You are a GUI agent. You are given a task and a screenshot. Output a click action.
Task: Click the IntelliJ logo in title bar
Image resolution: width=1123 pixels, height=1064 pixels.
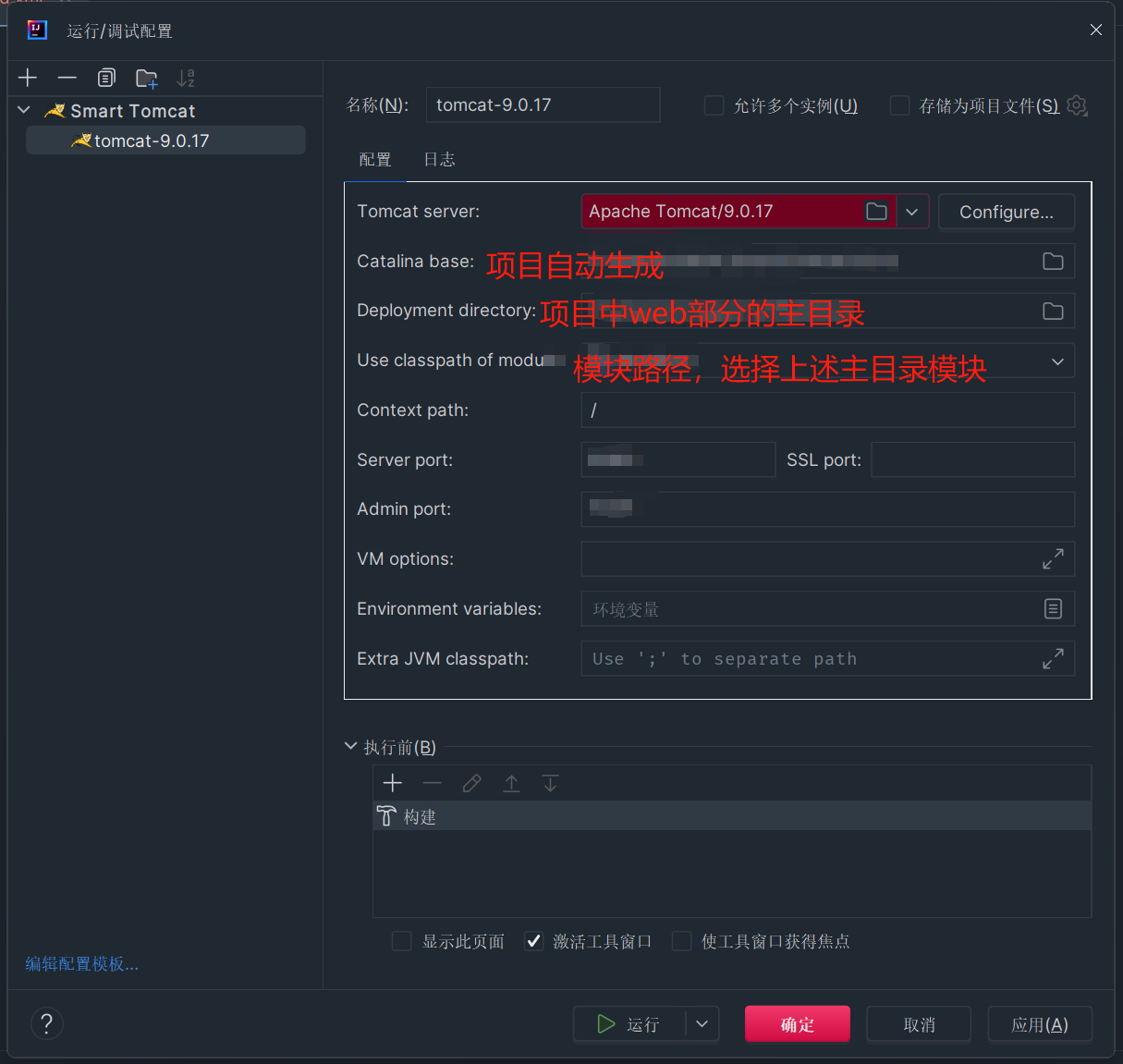pyautogui.click(x=37, y=31)
